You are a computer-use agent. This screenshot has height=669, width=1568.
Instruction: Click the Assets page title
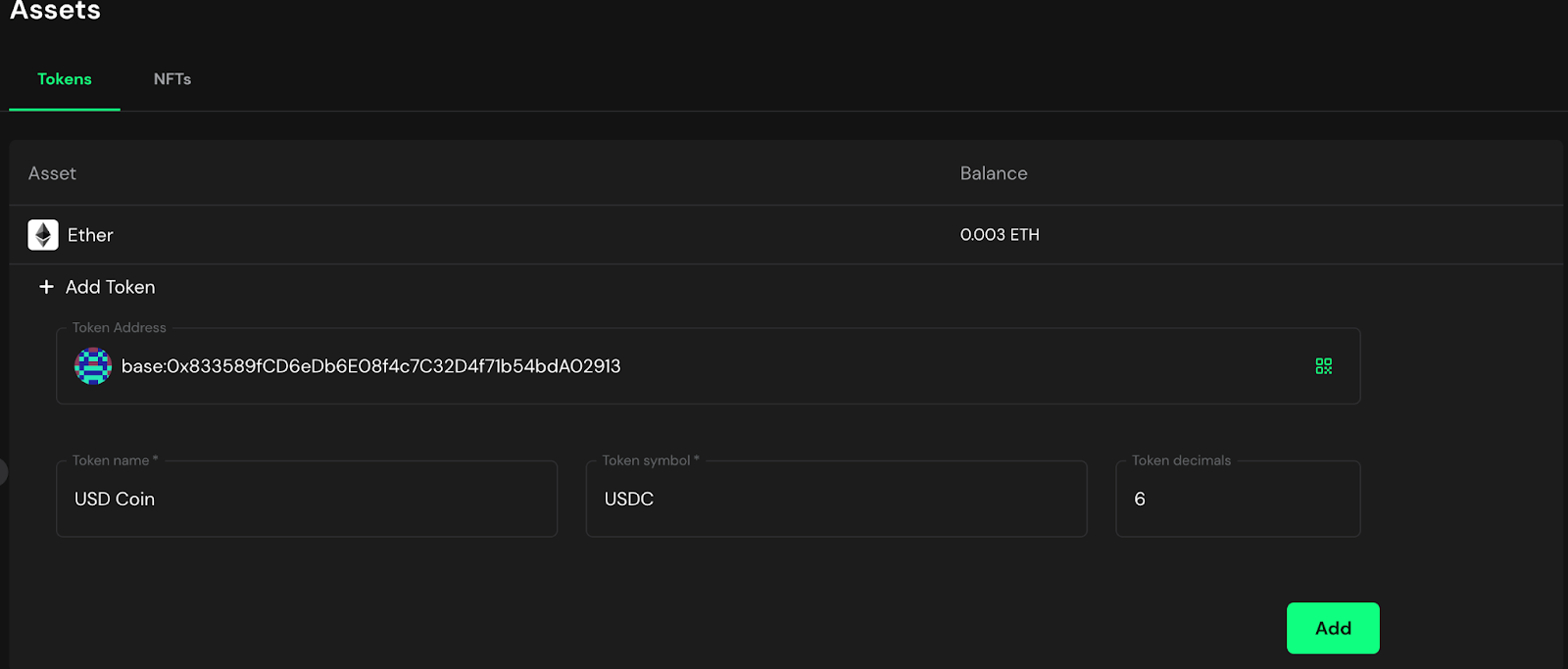tap(56, 13)
